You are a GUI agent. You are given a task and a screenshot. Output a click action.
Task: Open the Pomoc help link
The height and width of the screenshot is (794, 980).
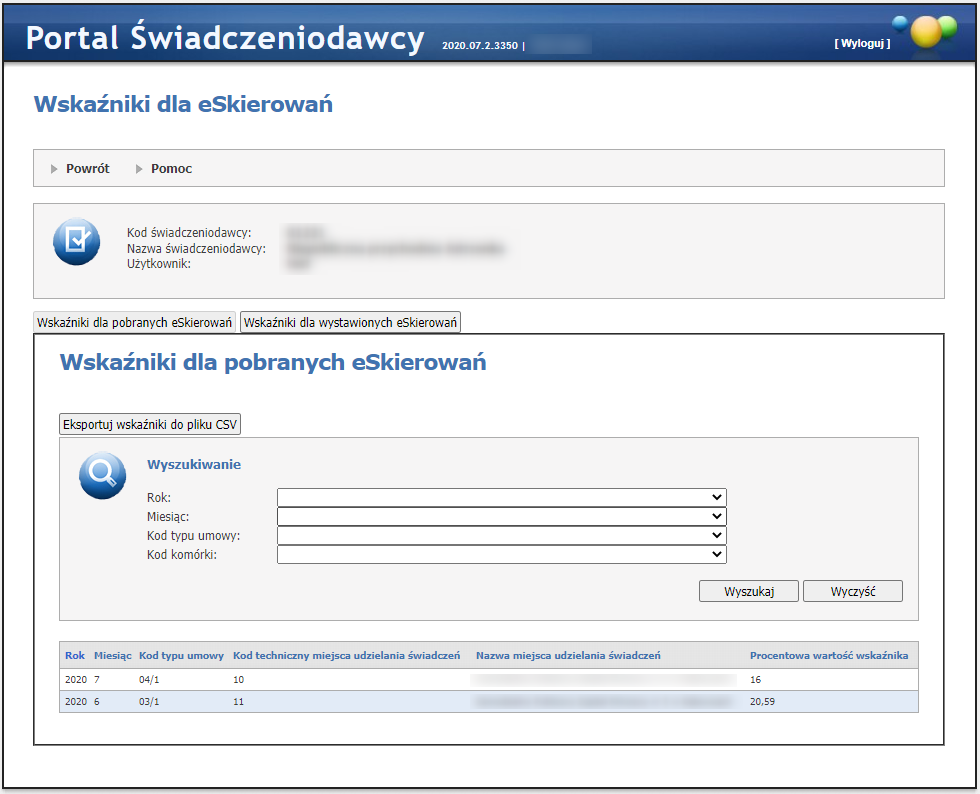(171, 169)
